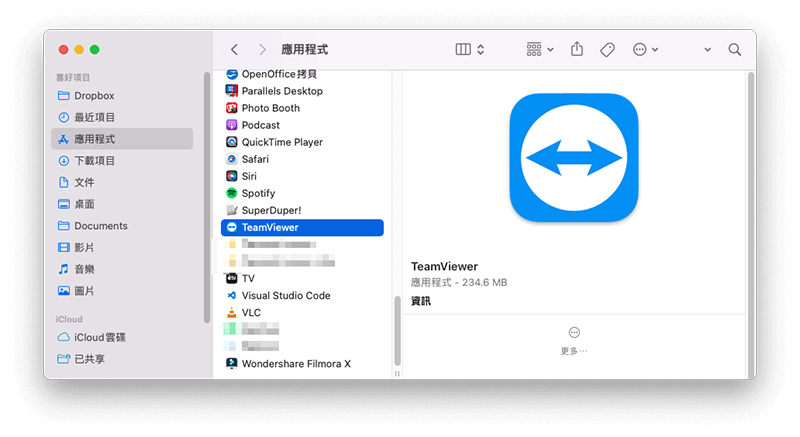The height and width of the screenshot is (437, 800).
Task: Open iCloud雲碟 in the sidebar
Action: (x=122, y=338)
